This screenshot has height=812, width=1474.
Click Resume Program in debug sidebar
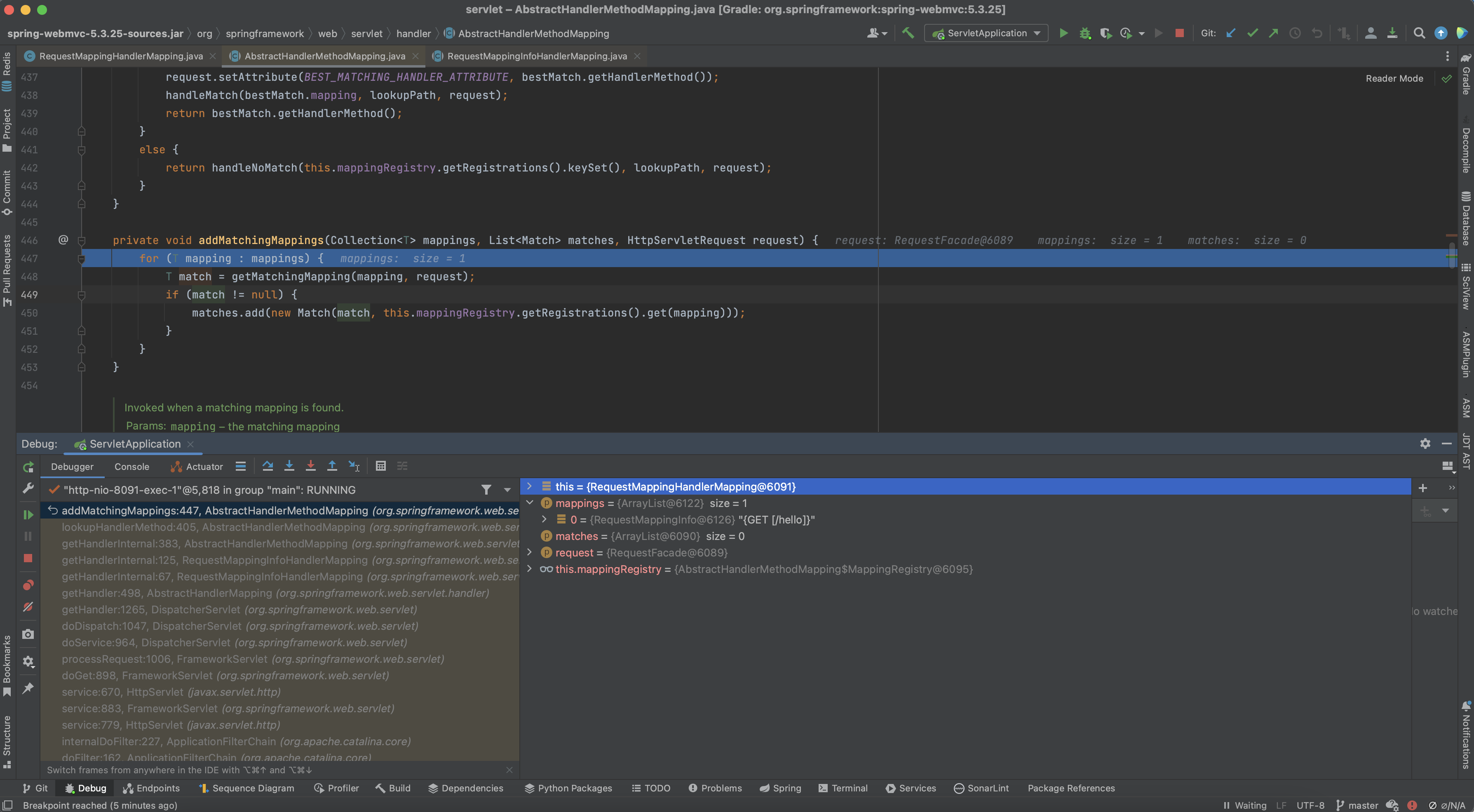click(28, 514)
